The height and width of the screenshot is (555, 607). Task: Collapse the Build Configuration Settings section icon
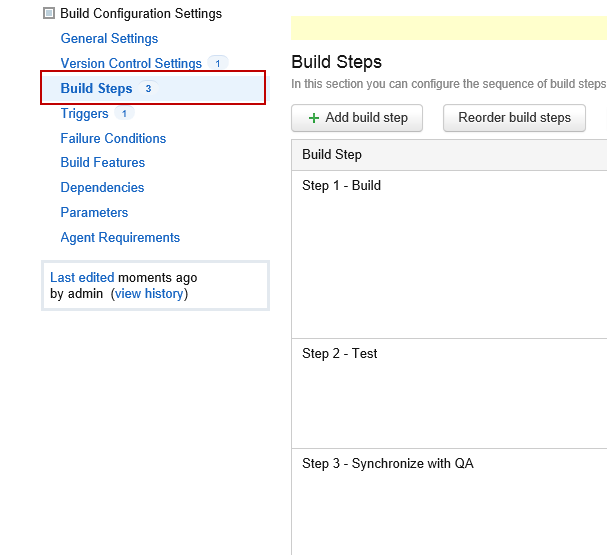(49, 14)
